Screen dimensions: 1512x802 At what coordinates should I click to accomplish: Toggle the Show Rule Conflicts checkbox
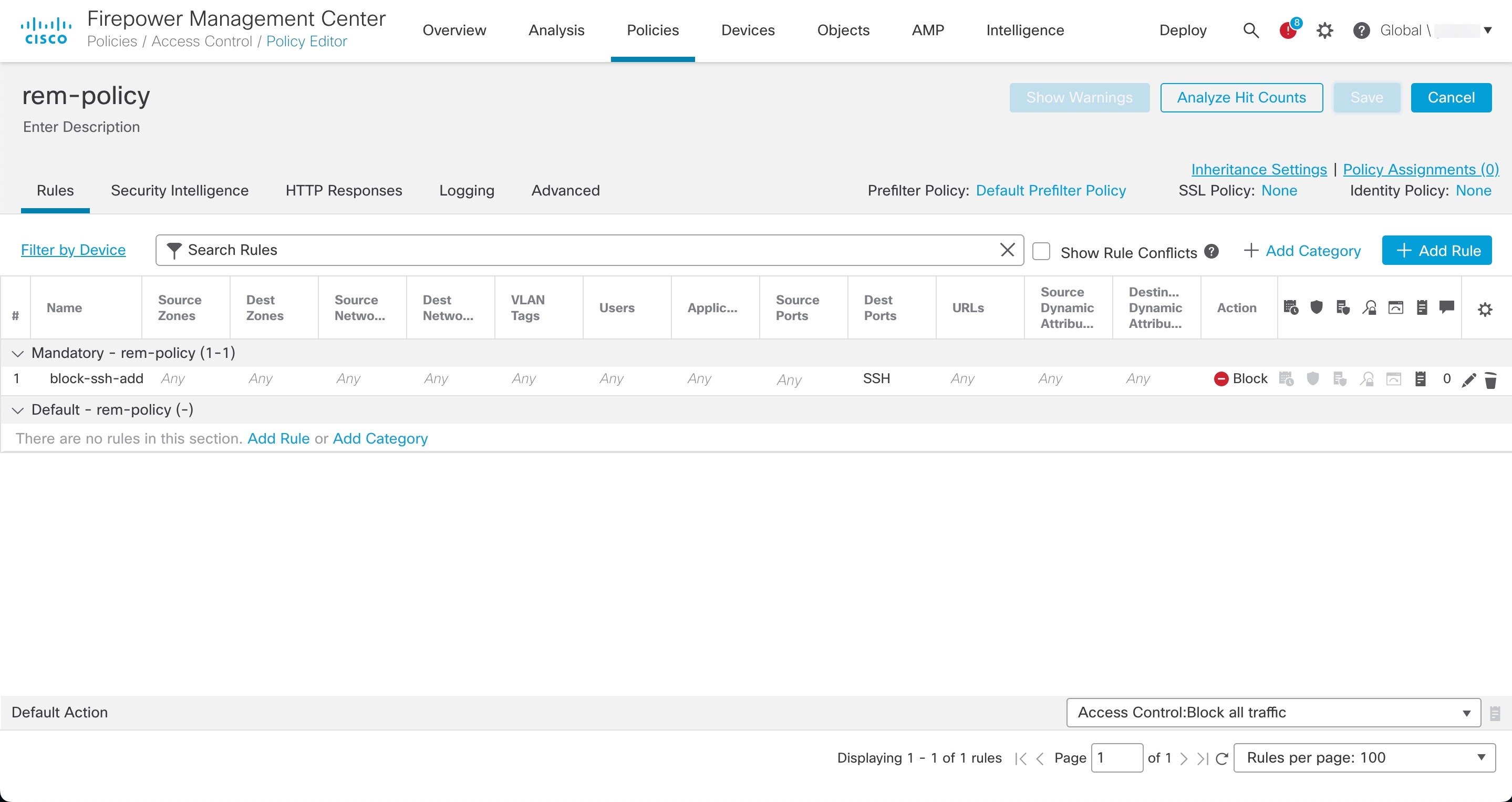[1042, 251]
